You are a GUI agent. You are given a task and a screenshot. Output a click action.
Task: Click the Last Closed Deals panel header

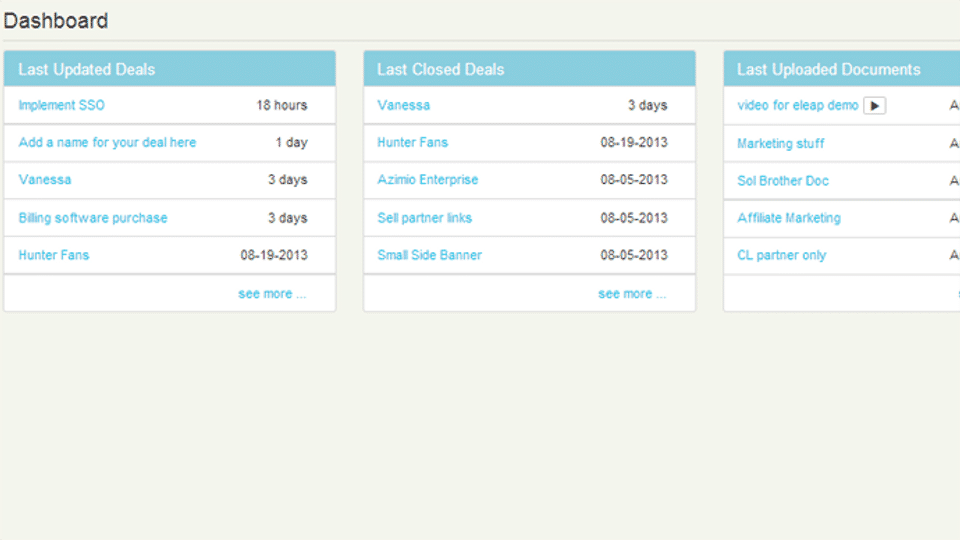530,69
